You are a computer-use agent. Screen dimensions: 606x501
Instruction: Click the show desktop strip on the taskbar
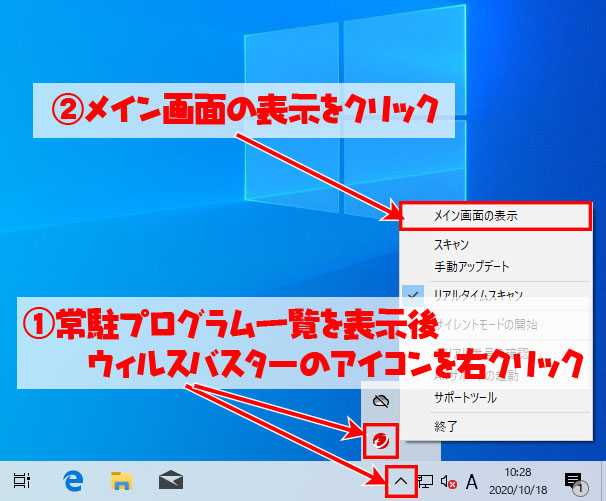pyautogui.click(x=603, y=481)
